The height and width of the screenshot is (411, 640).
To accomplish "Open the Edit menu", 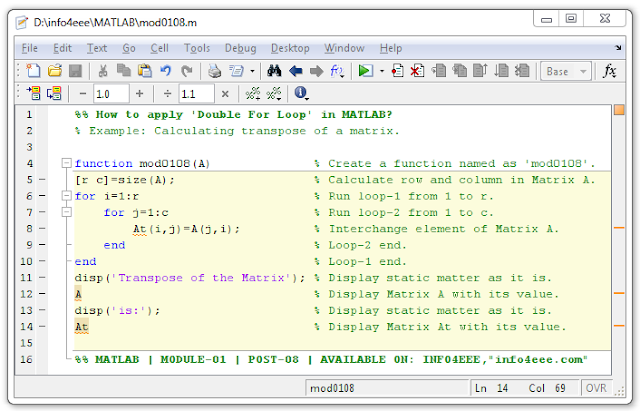I will coord(62,48).
